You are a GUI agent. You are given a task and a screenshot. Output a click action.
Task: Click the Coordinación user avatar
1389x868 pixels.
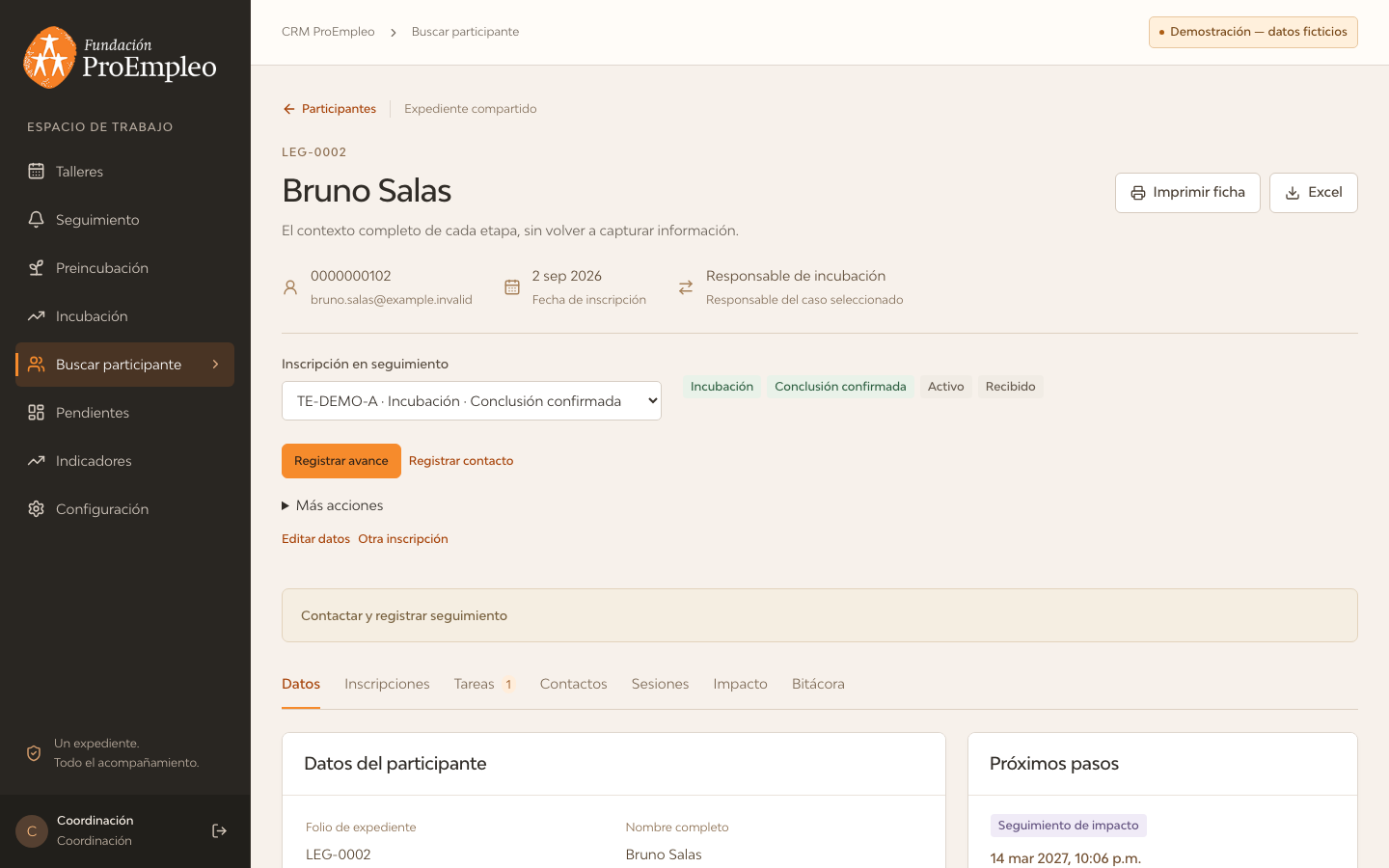[x=32, y=831]
